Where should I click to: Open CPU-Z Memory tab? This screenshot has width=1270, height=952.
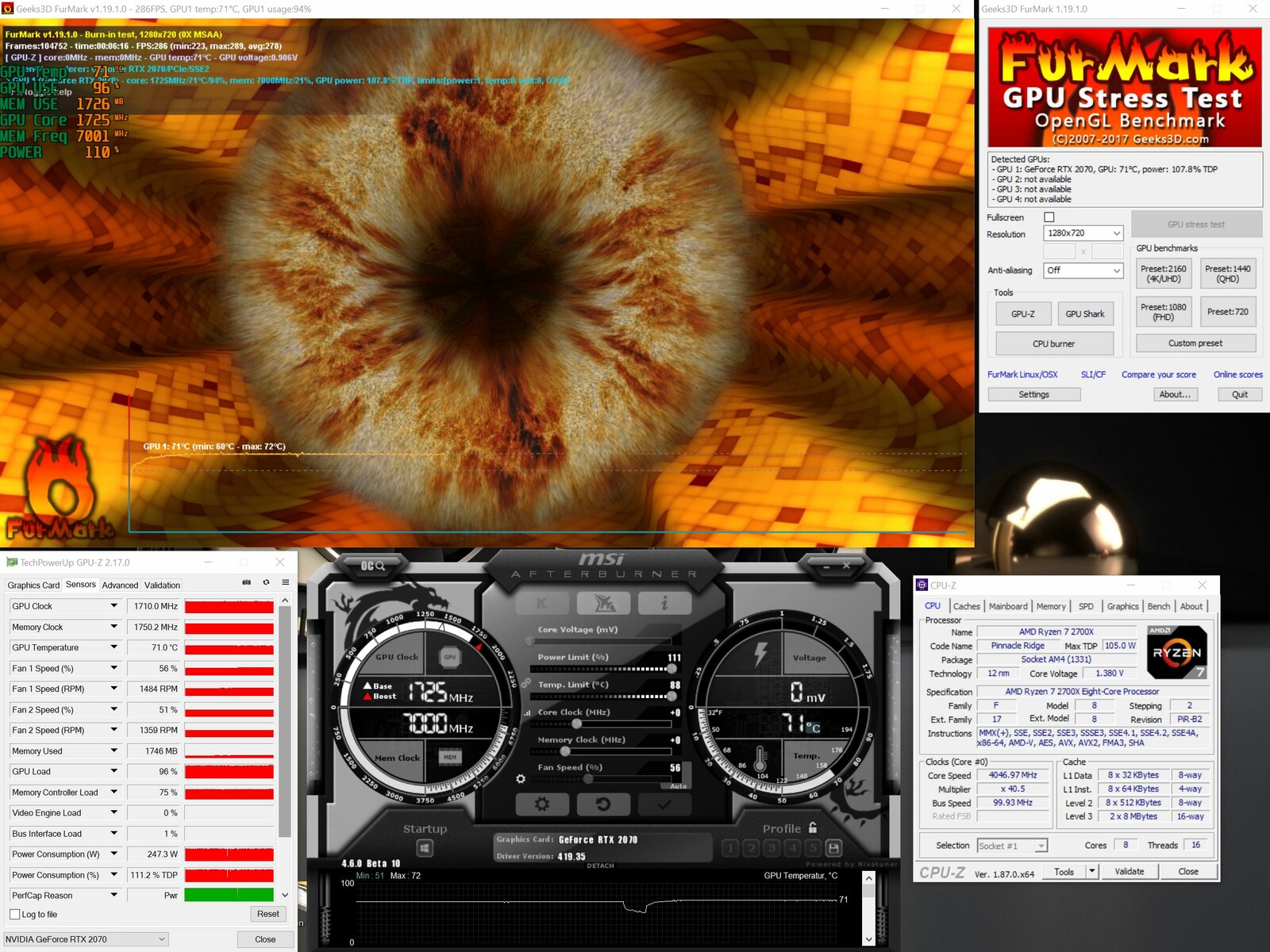click(x=1051, y=606)
